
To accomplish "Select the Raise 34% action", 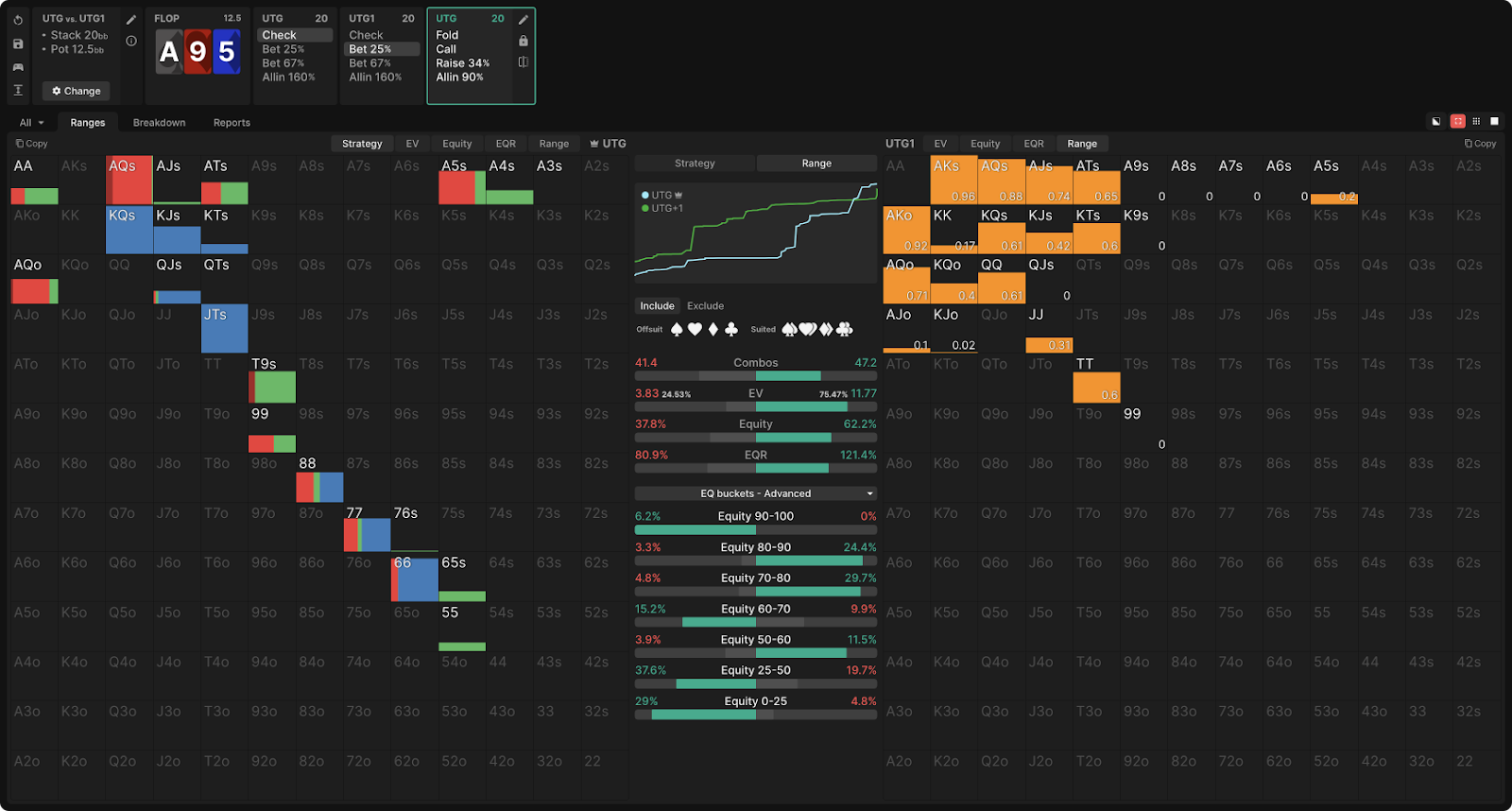I will 462,63.
